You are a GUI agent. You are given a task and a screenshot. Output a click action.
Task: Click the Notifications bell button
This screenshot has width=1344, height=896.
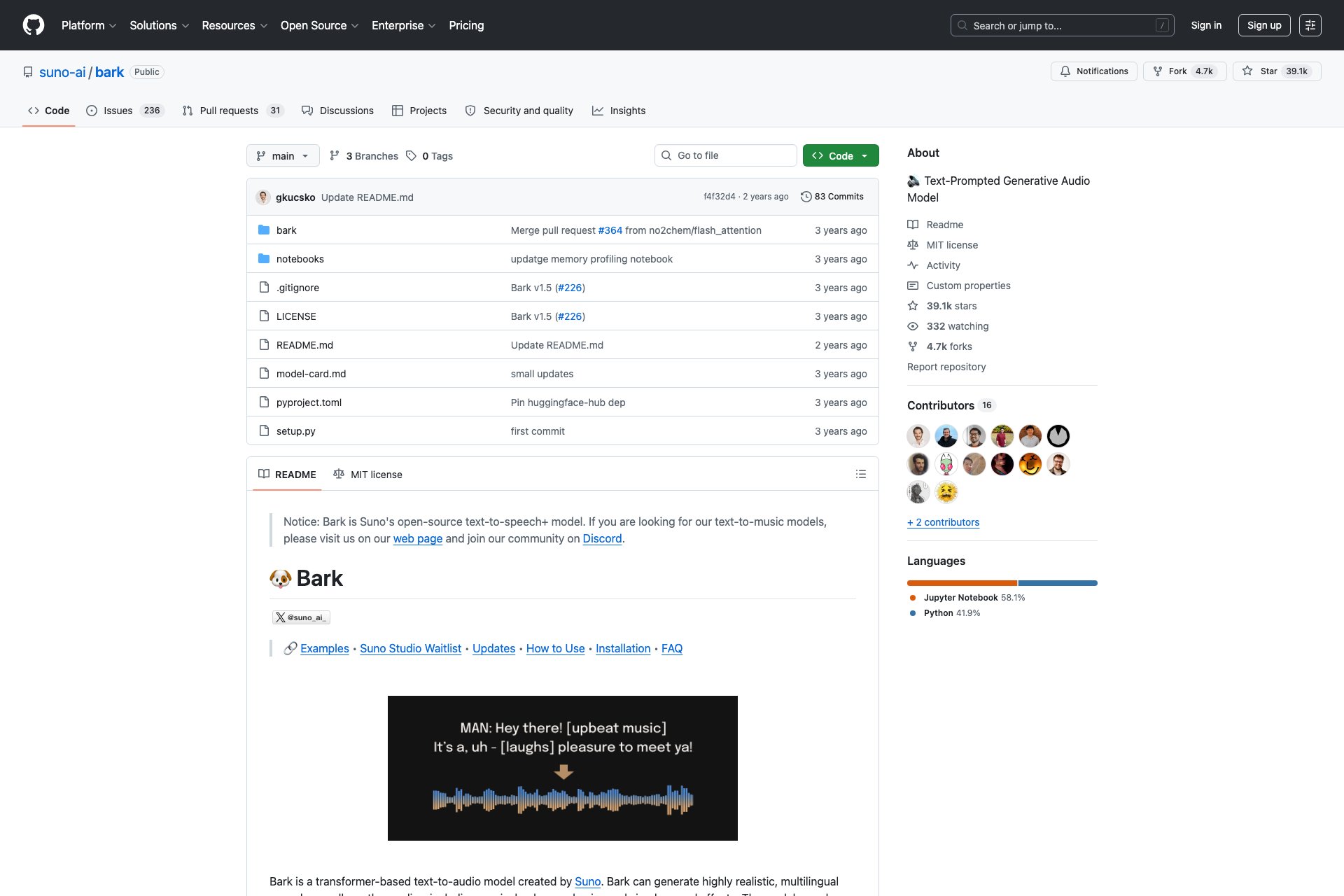1093,71
